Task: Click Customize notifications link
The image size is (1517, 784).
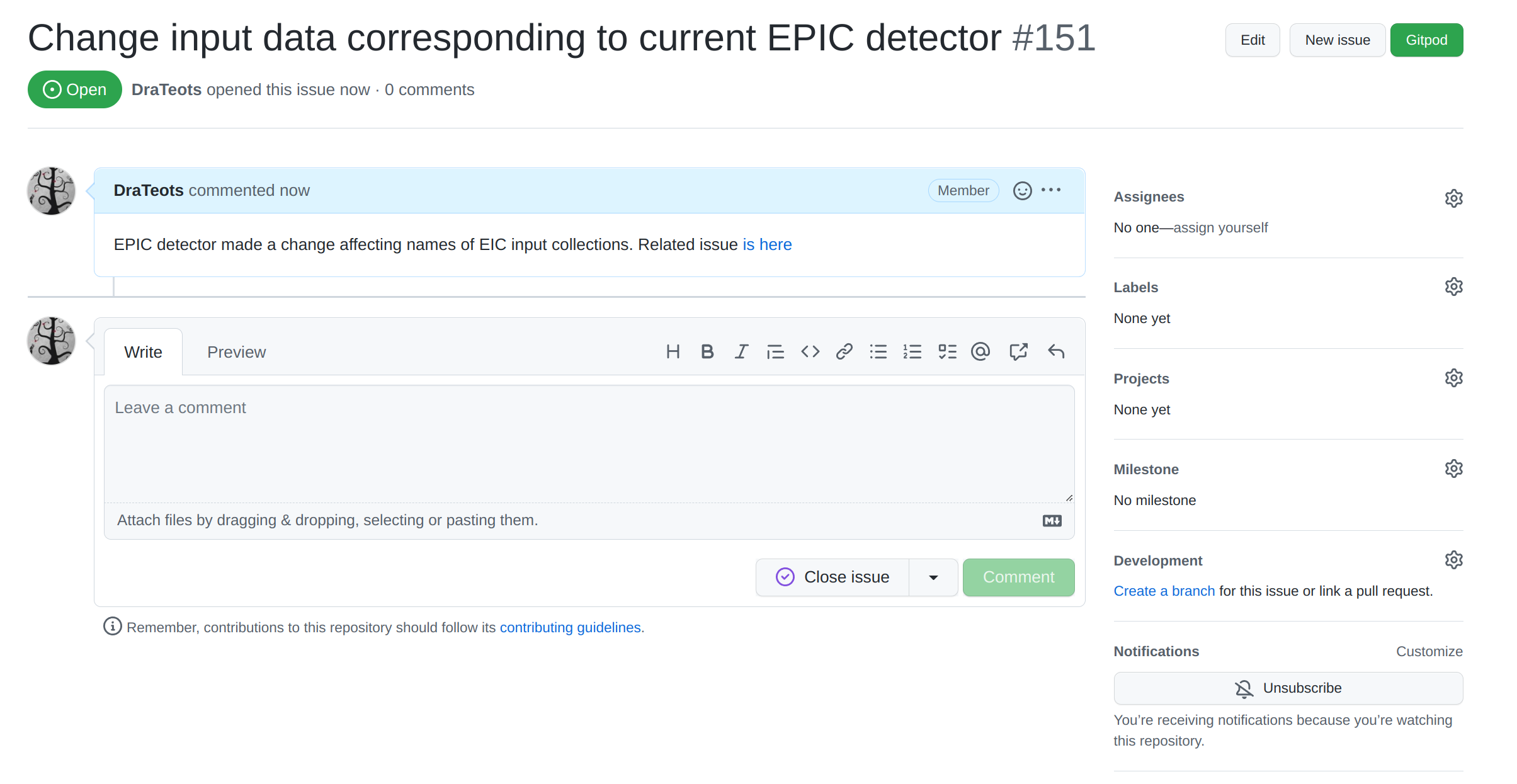Action: (x=1429, y=651)
